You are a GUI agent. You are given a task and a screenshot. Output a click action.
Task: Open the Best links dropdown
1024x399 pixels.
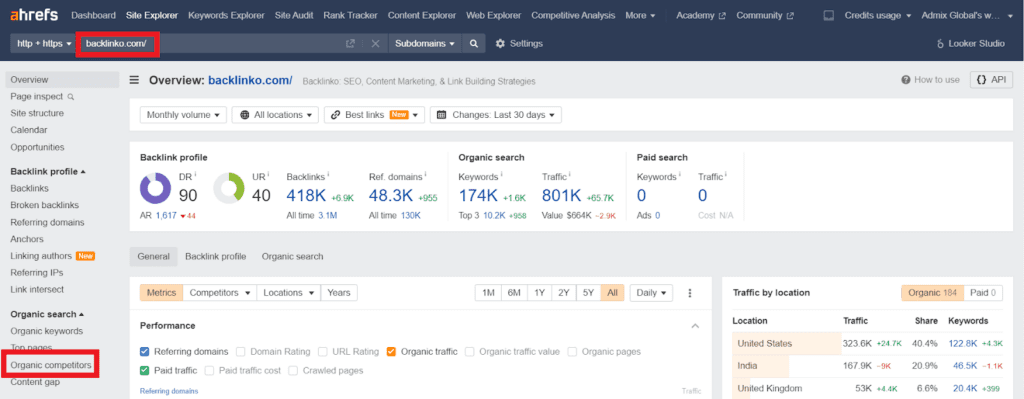[374, 115]
